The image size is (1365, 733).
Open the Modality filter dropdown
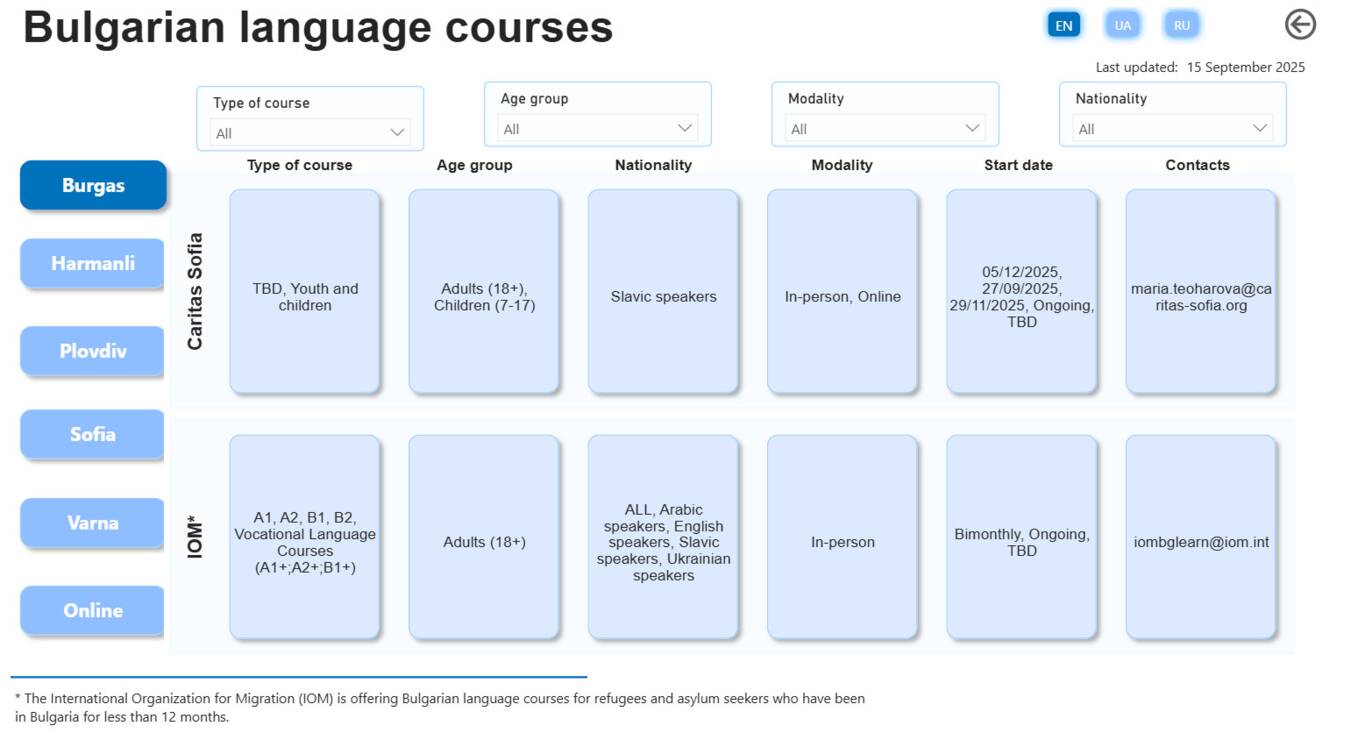[x=885, y=129]
